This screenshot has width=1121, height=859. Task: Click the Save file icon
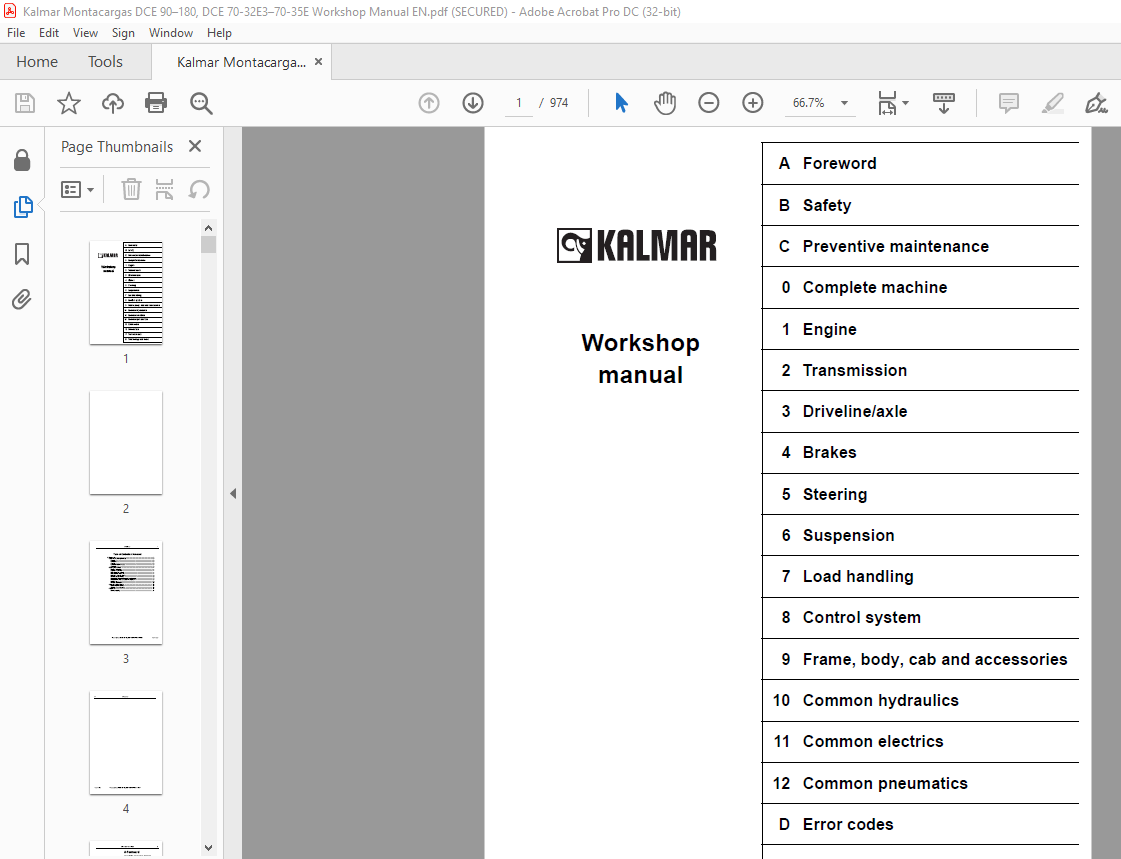pos(25,103)
